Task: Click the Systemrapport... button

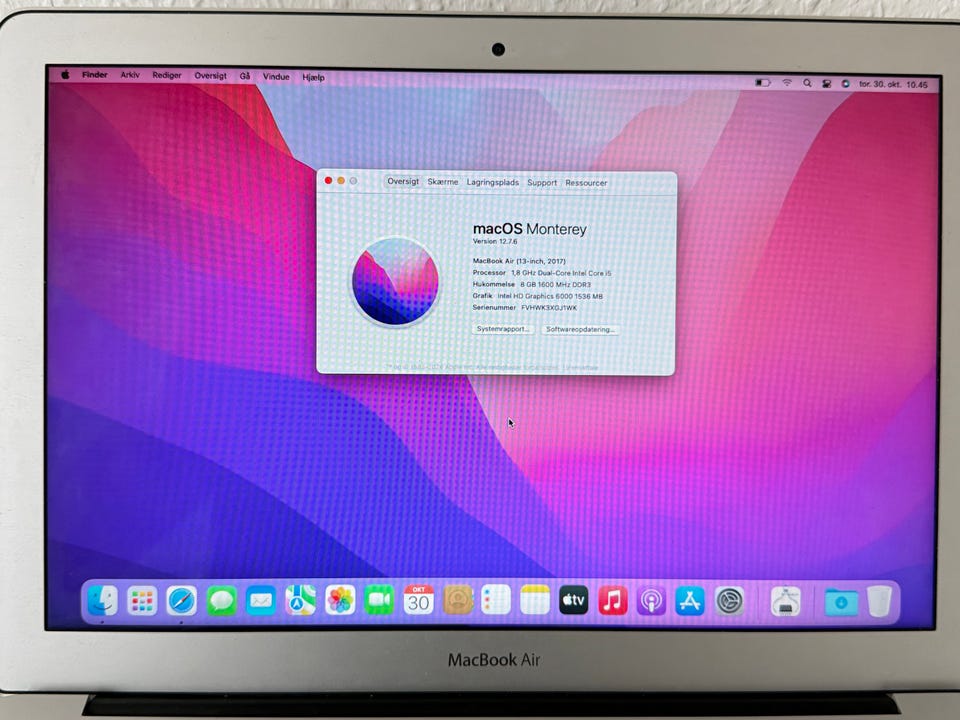Action: pos(503,329)
